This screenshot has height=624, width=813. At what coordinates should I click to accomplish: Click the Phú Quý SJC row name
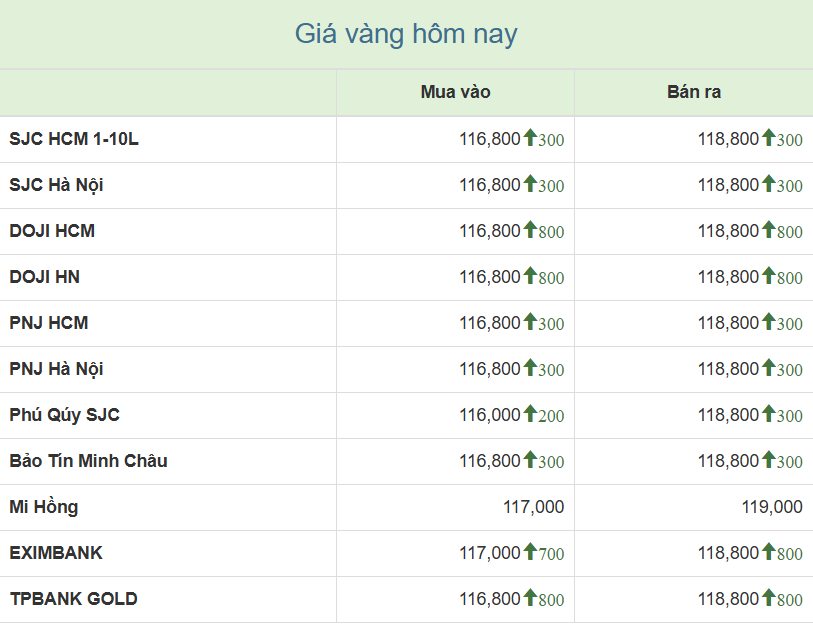coord(65,415)
